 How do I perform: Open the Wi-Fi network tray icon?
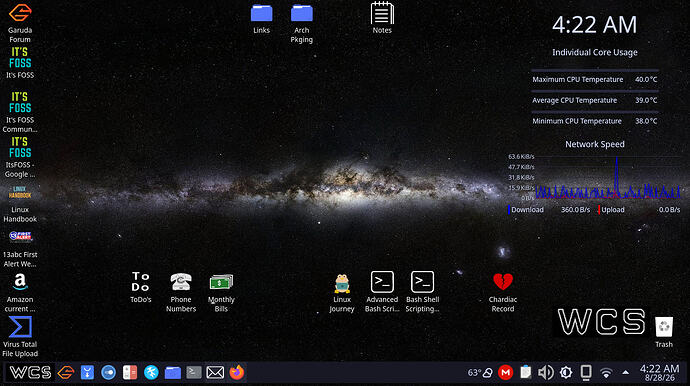606,373
